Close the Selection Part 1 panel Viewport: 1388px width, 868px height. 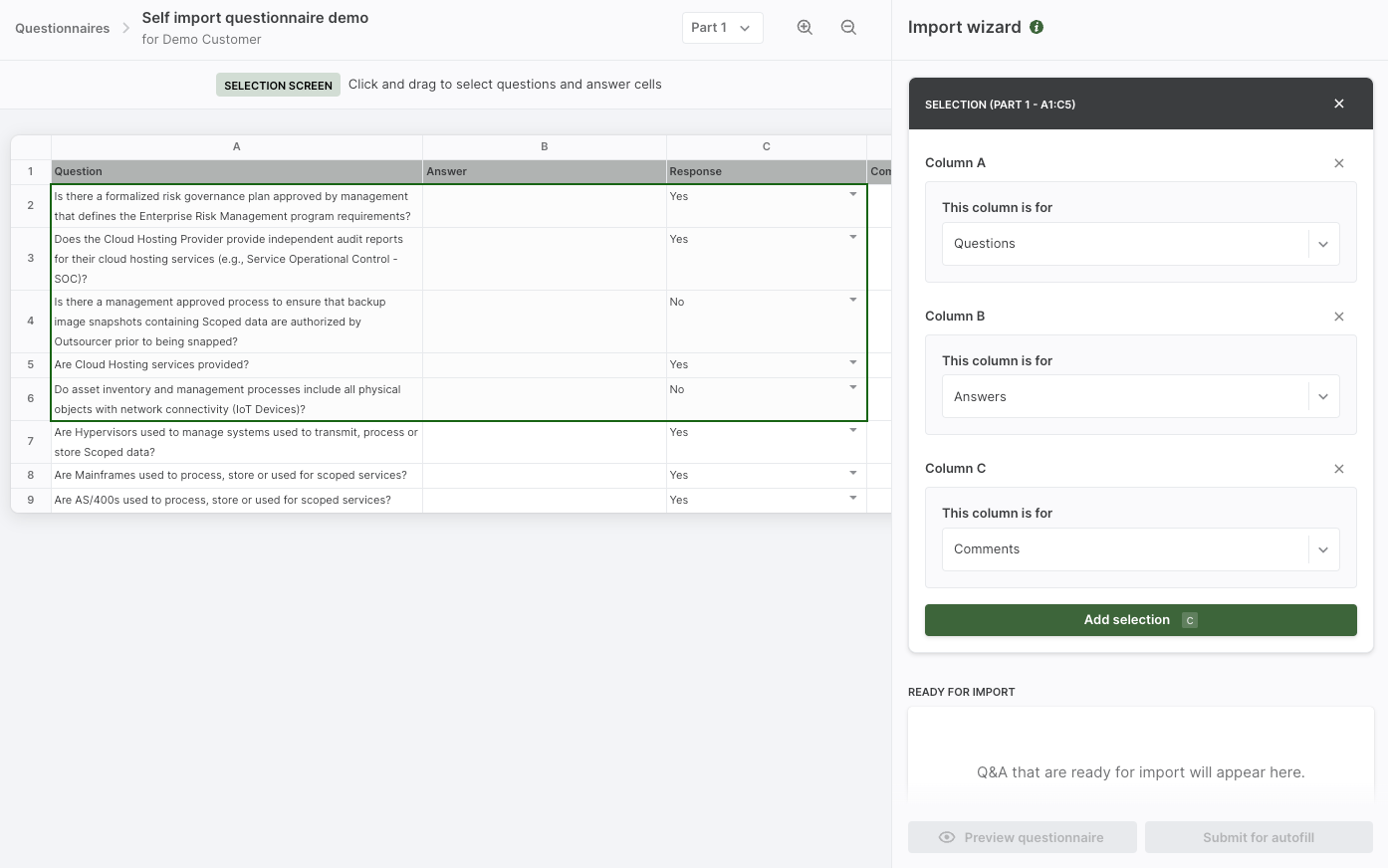coord(1339,104)
